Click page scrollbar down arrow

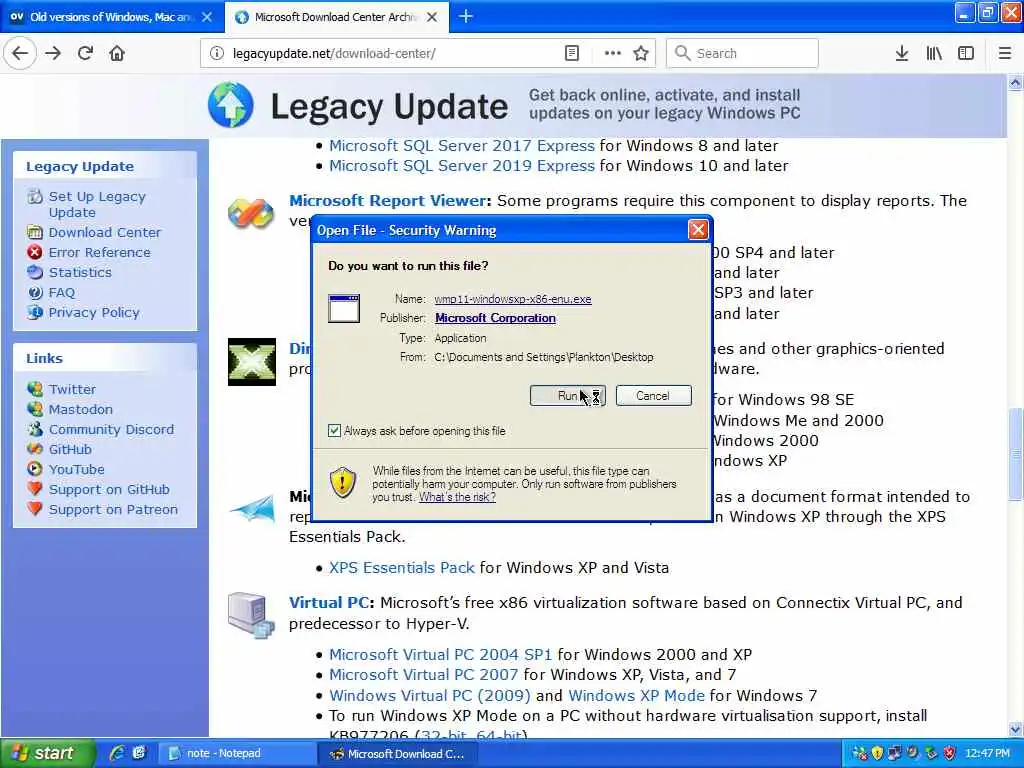click(x=1015, y=729)
